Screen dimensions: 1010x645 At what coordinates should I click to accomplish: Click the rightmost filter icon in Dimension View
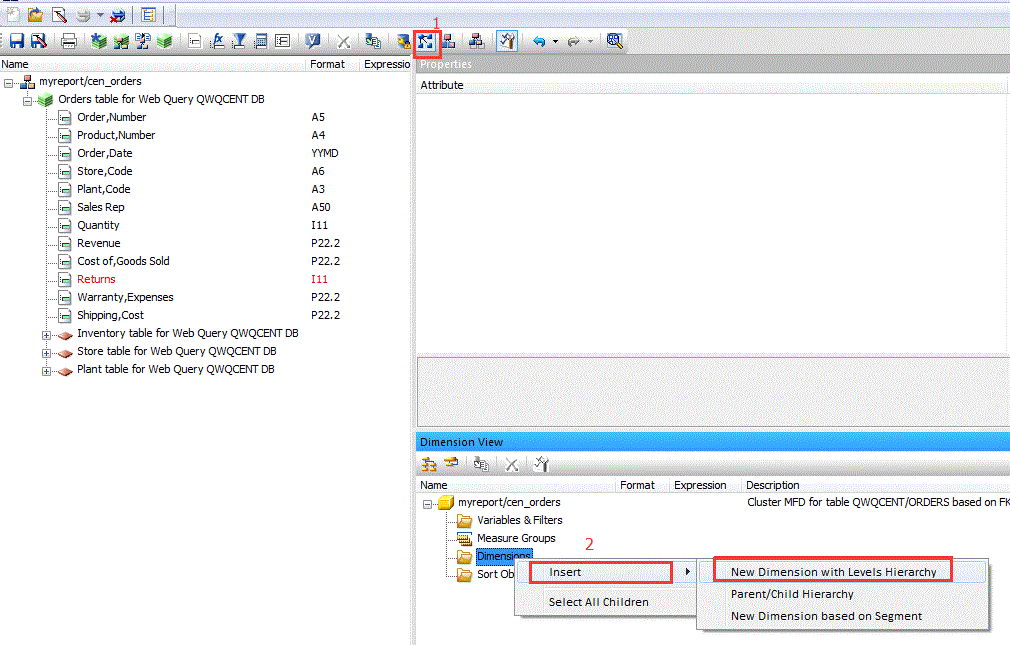(540, 464)
